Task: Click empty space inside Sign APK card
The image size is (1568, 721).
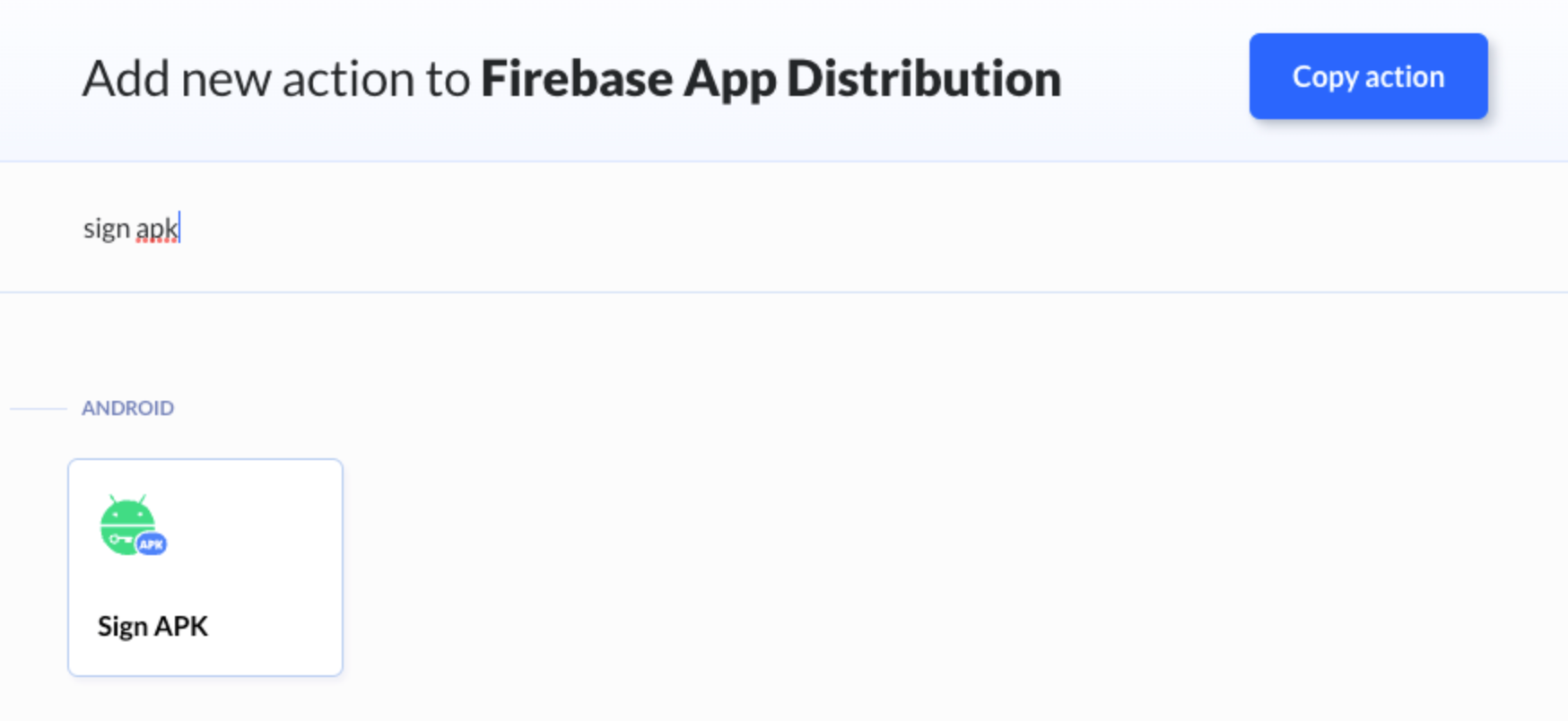Action: pyautogui.click(x=269, y=538)
